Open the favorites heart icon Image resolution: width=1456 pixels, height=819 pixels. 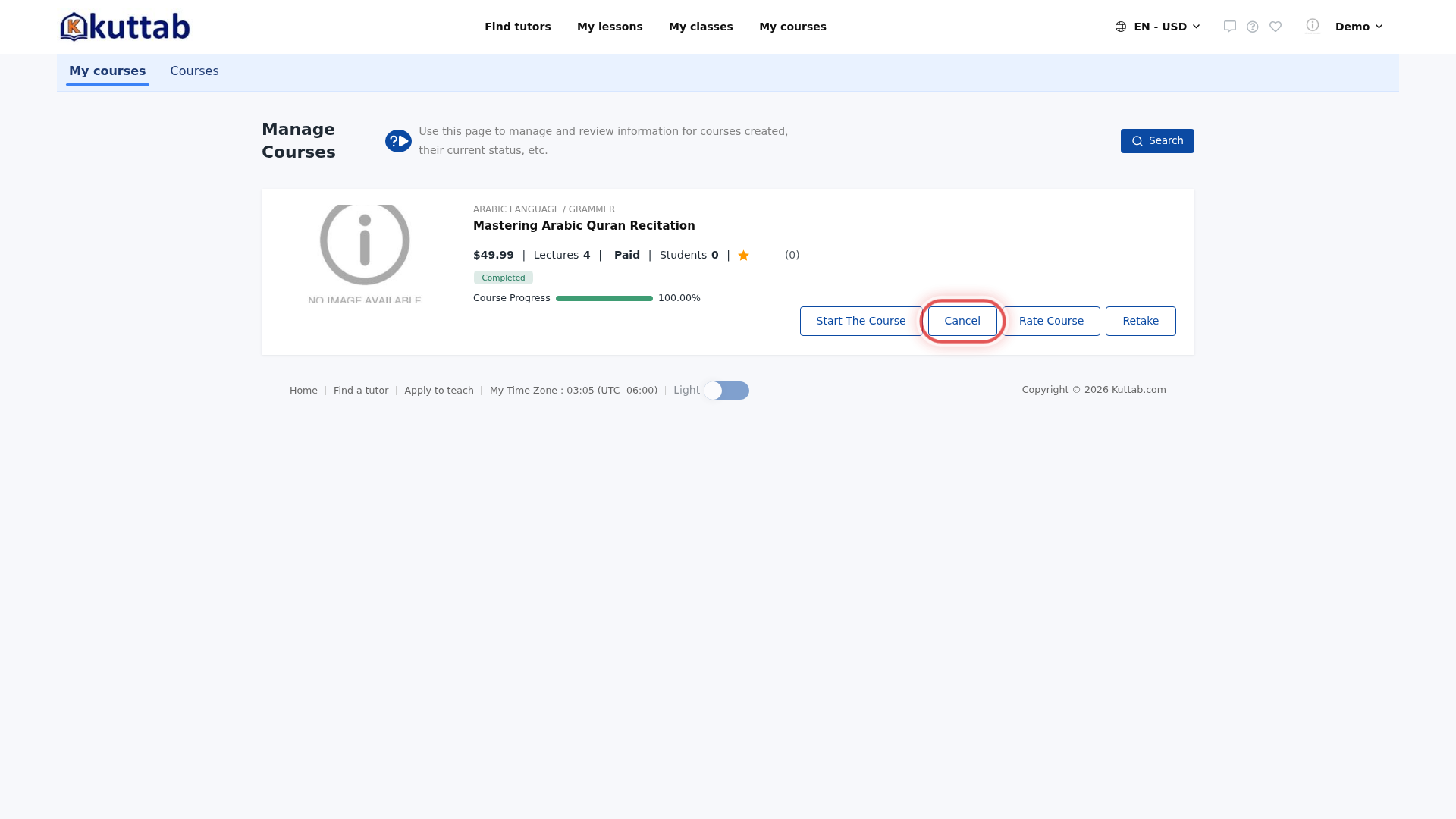click(x=1276, y=27)
